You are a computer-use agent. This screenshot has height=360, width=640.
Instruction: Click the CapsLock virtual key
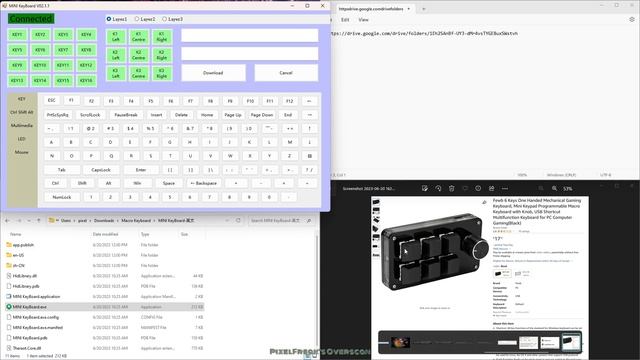click(x=101, y=170)
